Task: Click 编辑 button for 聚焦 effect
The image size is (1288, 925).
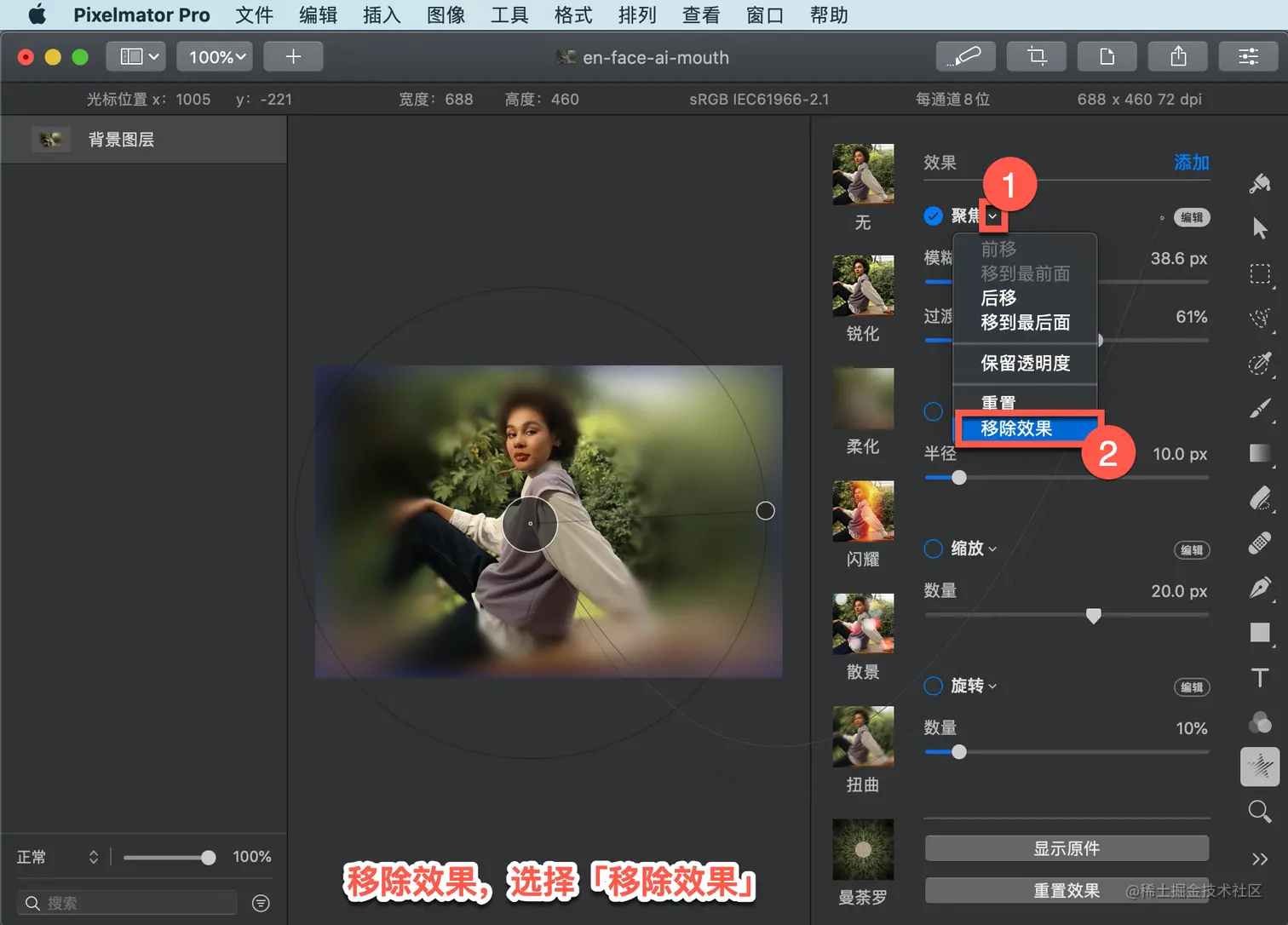Action: [x=1192, y=217]
